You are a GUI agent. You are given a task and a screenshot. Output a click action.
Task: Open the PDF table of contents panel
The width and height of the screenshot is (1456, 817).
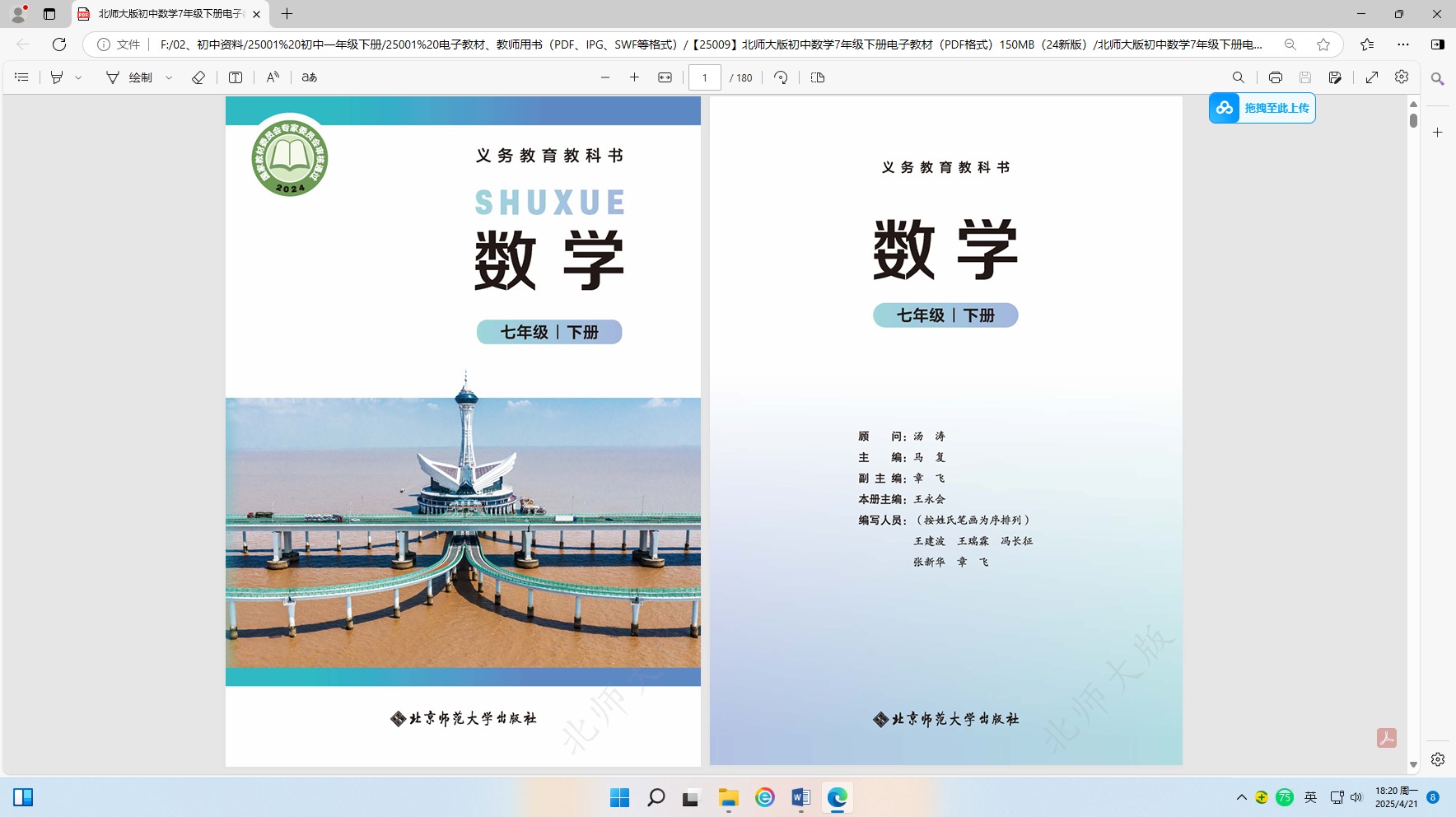pyautogui.click(x=22, y=77)
